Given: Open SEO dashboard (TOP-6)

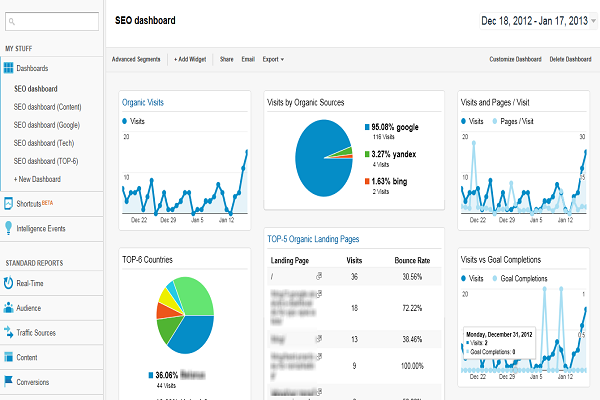Looking at the screenshot, I should [x=46, y=161].
